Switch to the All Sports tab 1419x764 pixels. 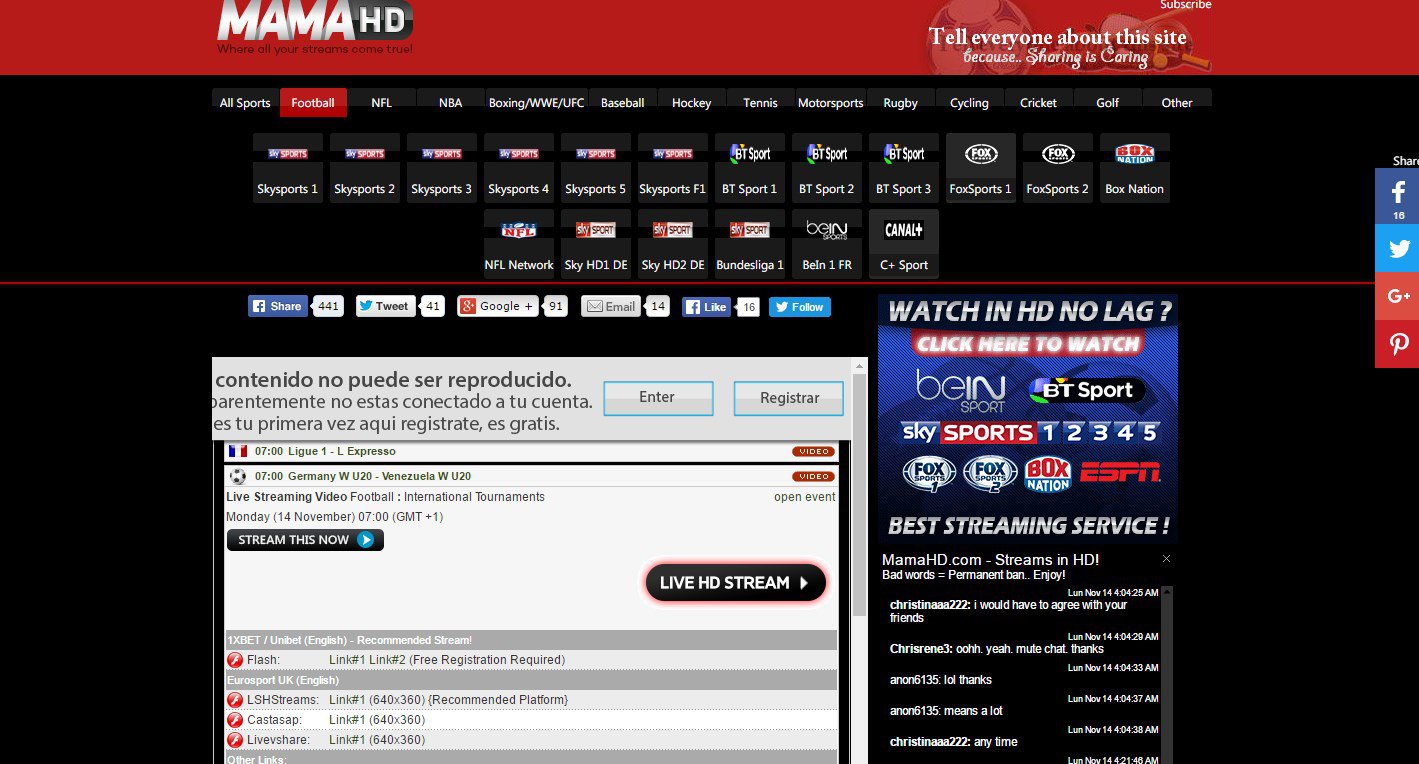click(x=245, y=102)
